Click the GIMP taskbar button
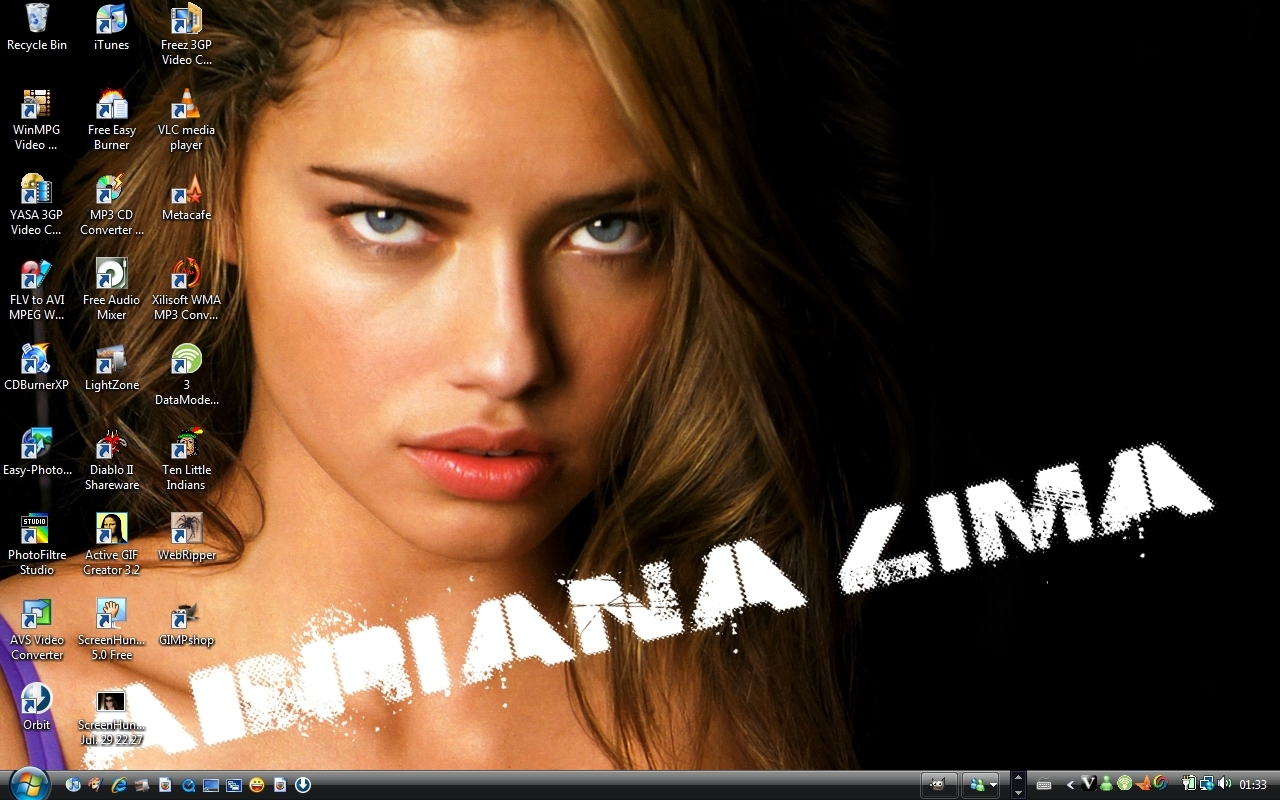Screen dimensions: 1280x800 [x=938, y=785]
